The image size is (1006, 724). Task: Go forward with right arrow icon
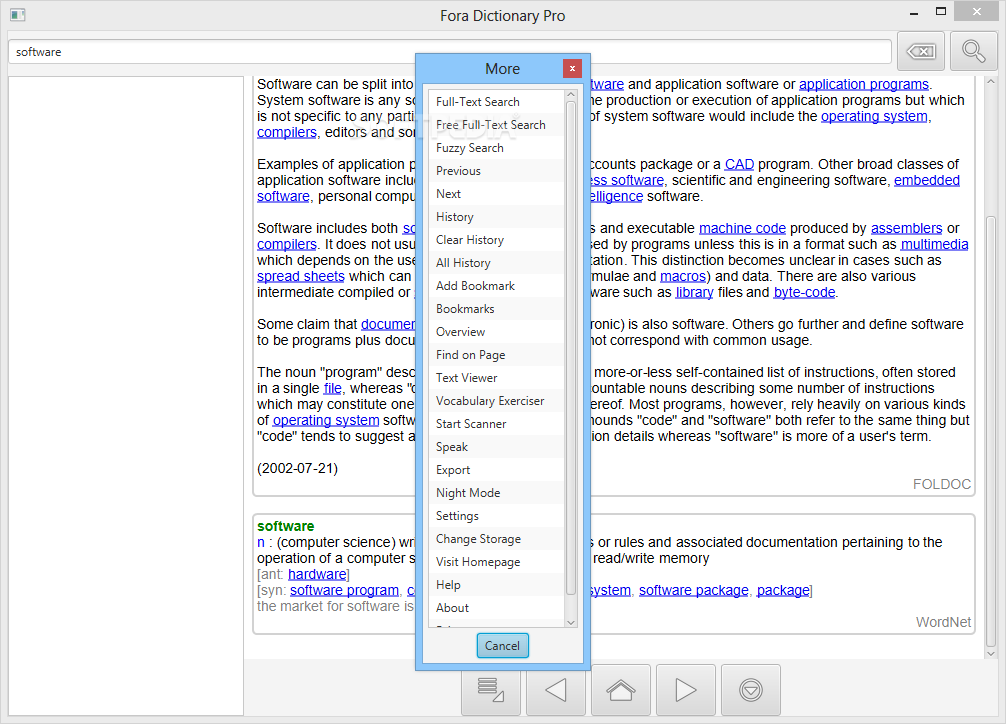(686, 690)
